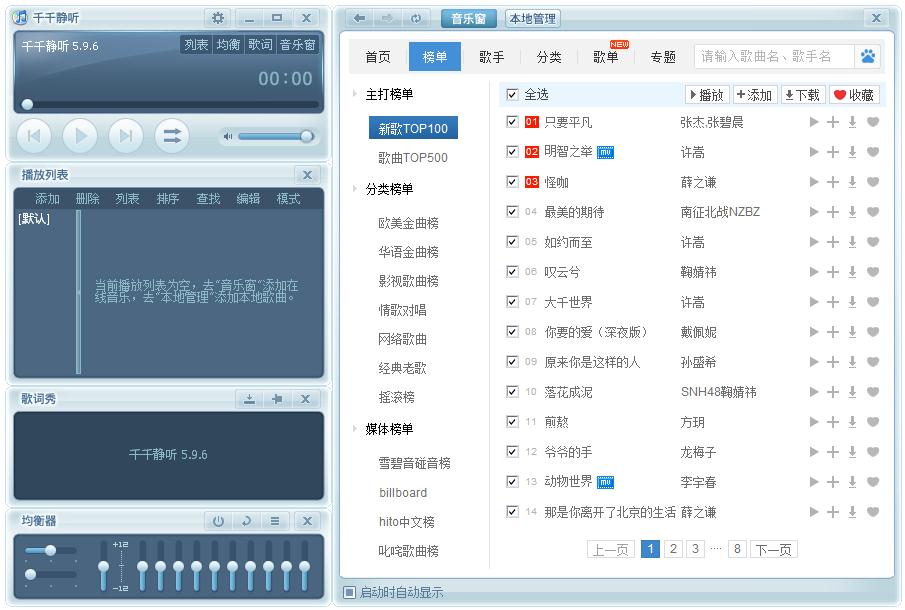Screen dimensions: 905x610
Task: Uncheck the song 如约而至
Action: pyautogui.click(x=512, y=241)
